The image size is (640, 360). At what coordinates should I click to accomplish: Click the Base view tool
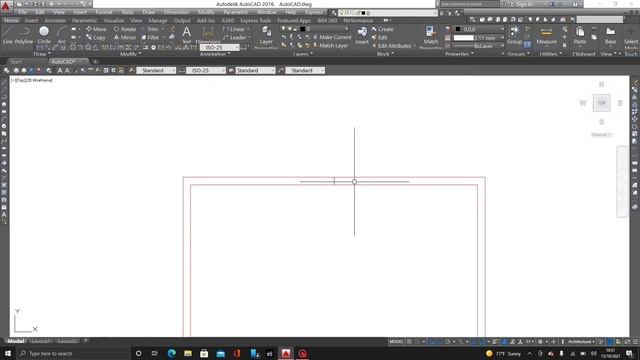click(x=610, y=35)
